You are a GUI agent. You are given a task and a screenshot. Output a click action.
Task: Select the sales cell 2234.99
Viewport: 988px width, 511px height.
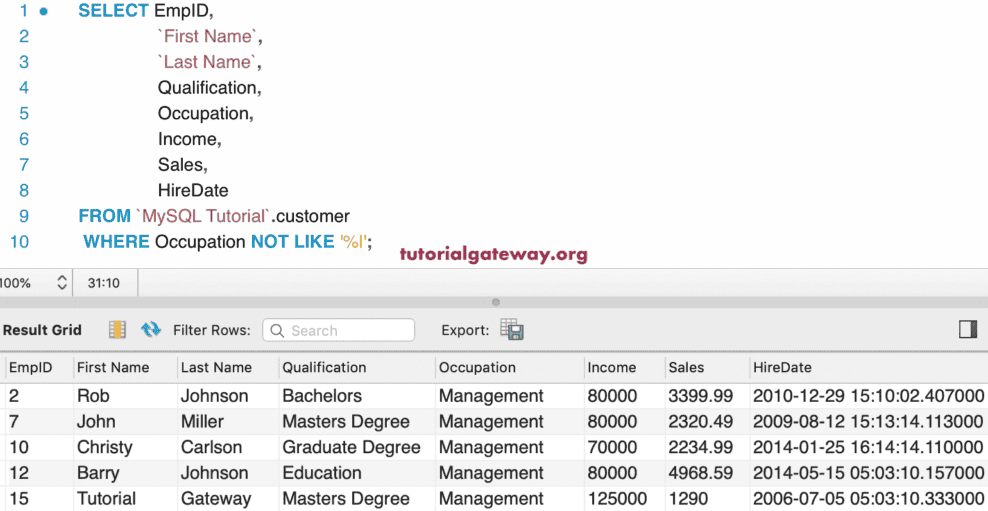[701, 447]
